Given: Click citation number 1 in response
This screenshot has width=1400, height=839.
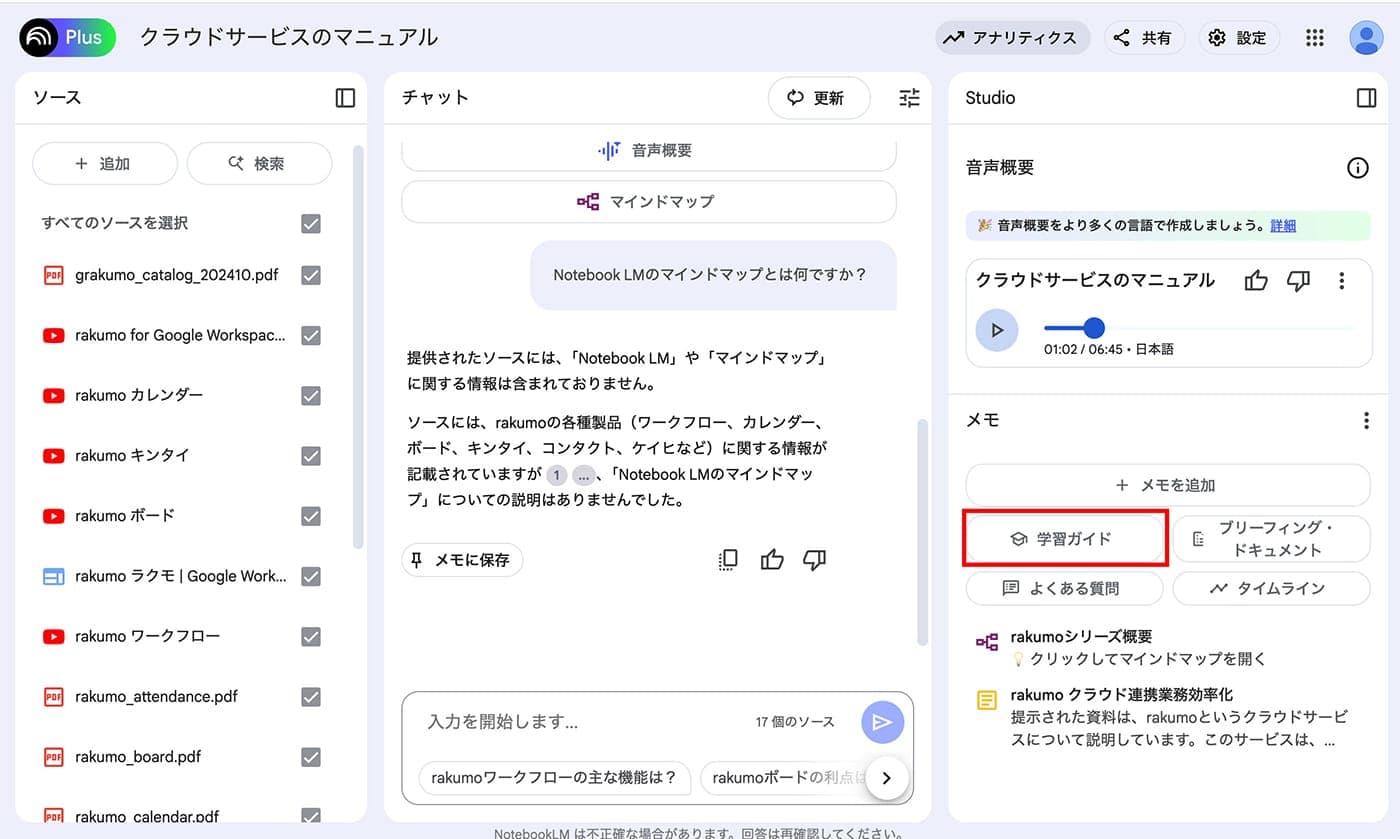Looking at the screenshot, I should point(557,476).
